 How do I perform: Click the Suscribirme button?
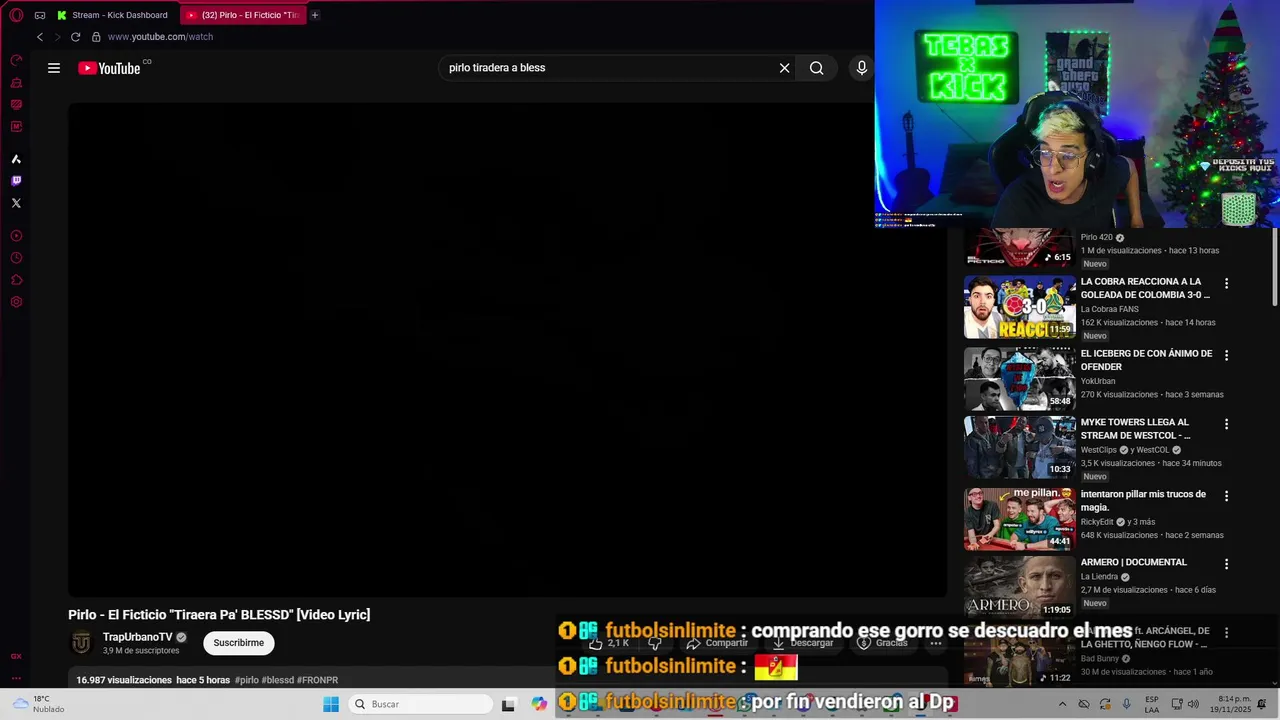239,643
